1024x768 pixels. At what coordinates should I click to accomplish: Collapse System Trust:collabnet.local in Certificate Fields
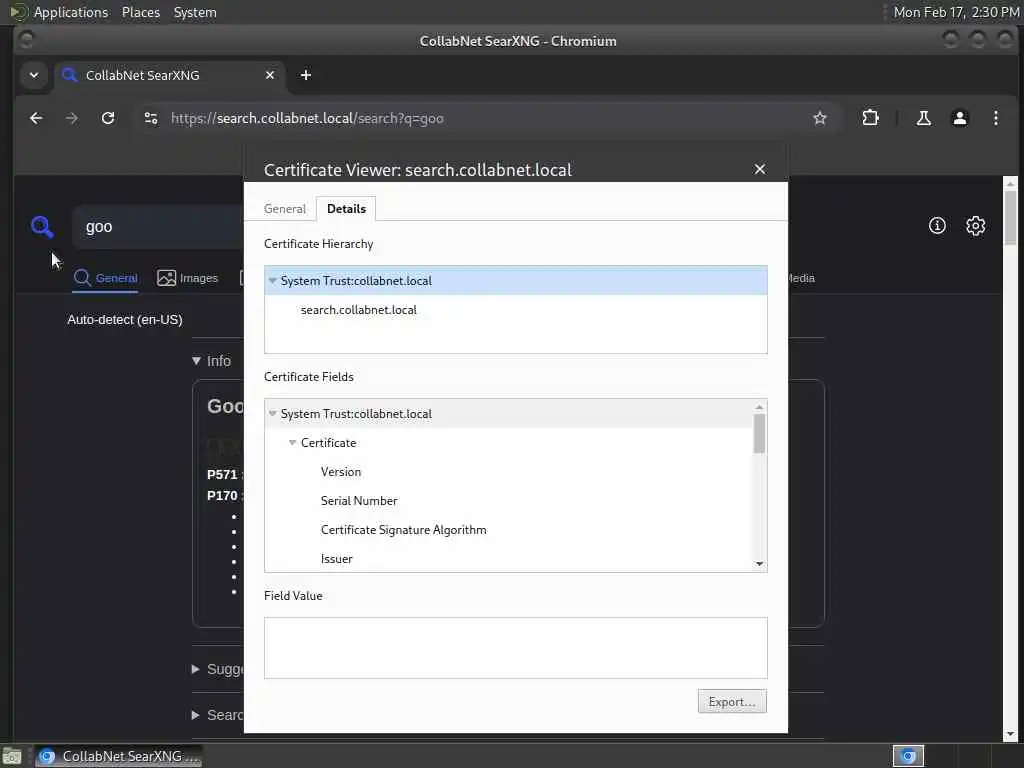[273, 414]
